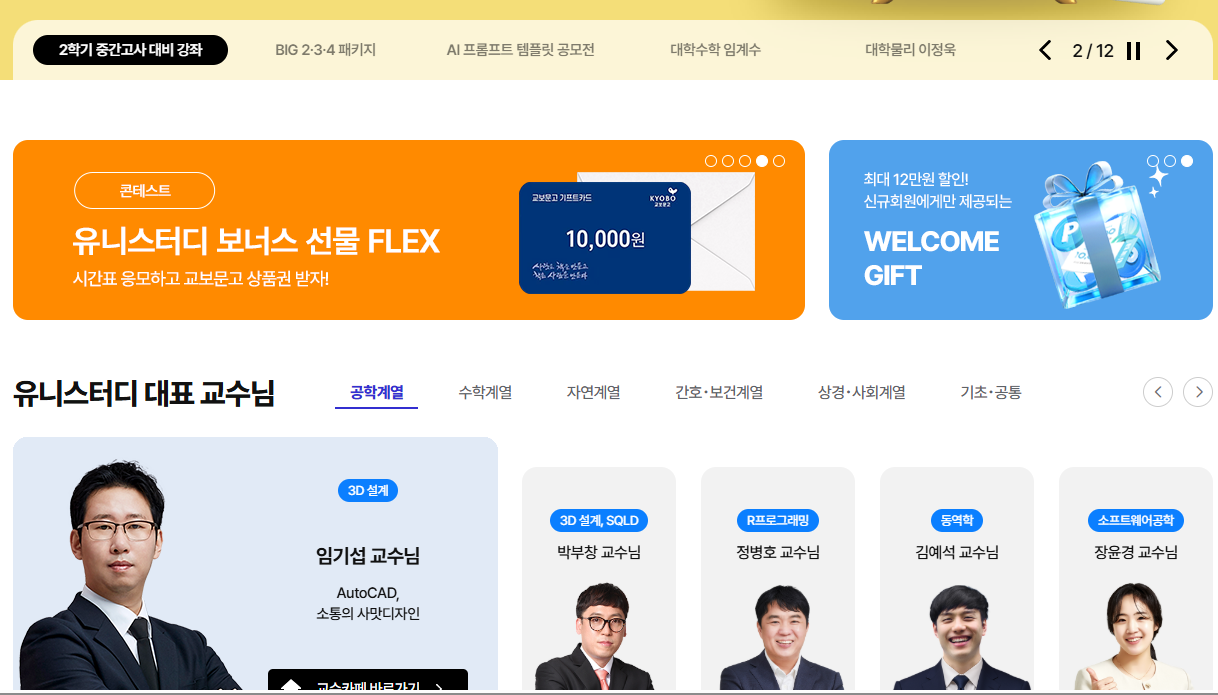The width and height of the screenshot is (1218, 695).
Task: Open the WELCOME GIFT banner
Action: click(x=1021, y=230)
